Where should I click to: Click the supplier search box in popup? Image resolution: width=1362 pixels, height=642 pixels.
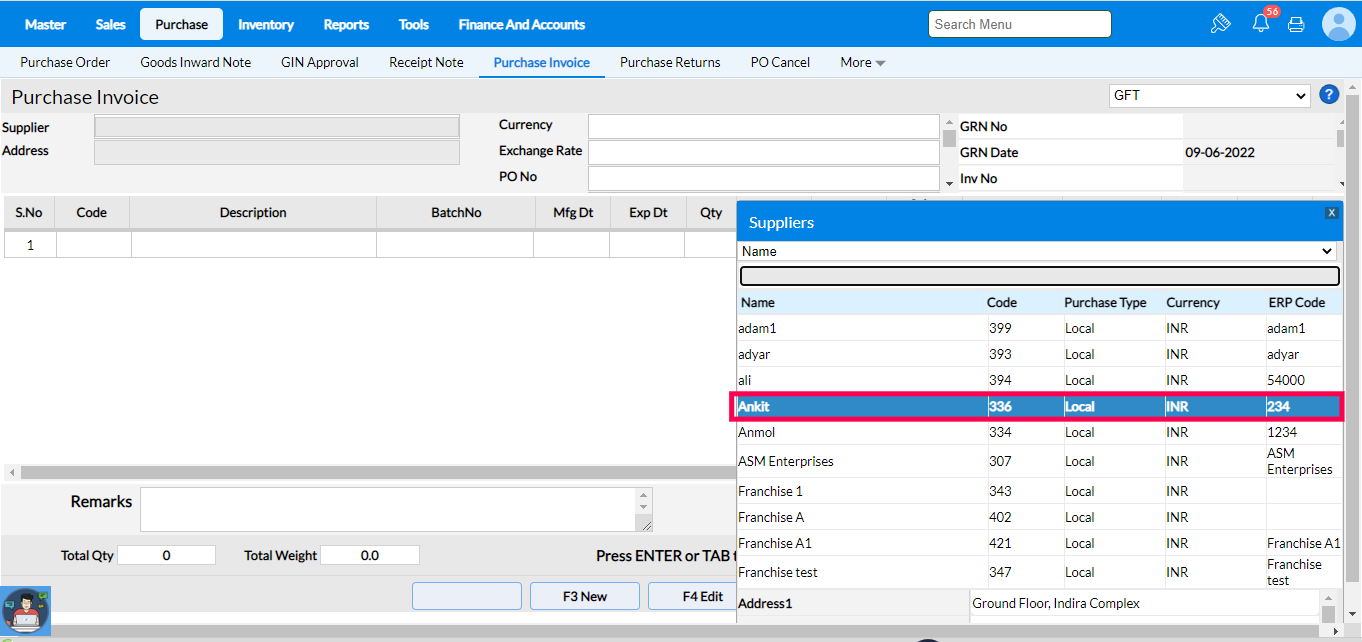tap(1038, 276)
